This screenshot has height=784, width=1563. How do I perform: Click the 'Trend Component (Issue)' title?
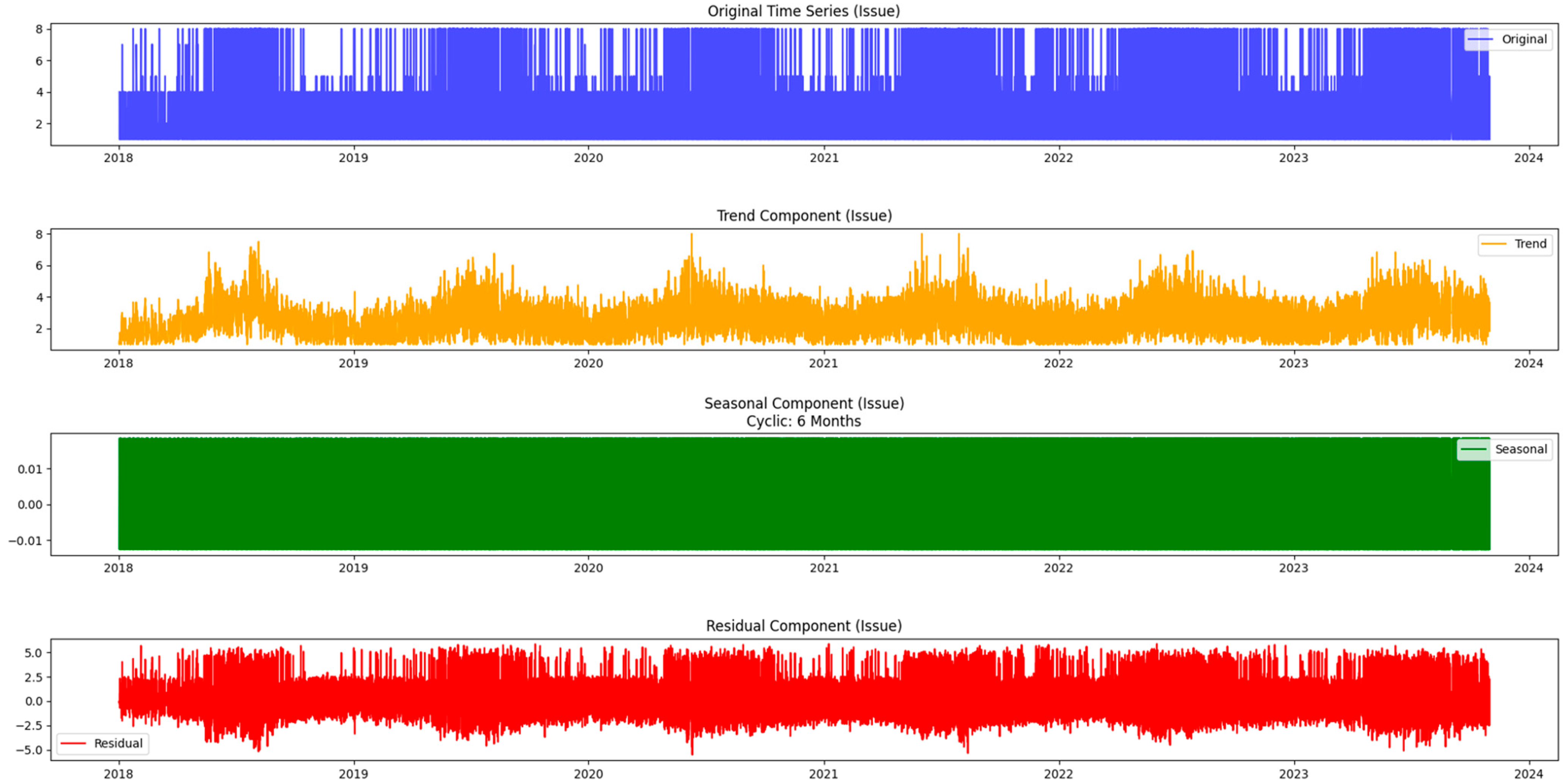coord(804,216)
